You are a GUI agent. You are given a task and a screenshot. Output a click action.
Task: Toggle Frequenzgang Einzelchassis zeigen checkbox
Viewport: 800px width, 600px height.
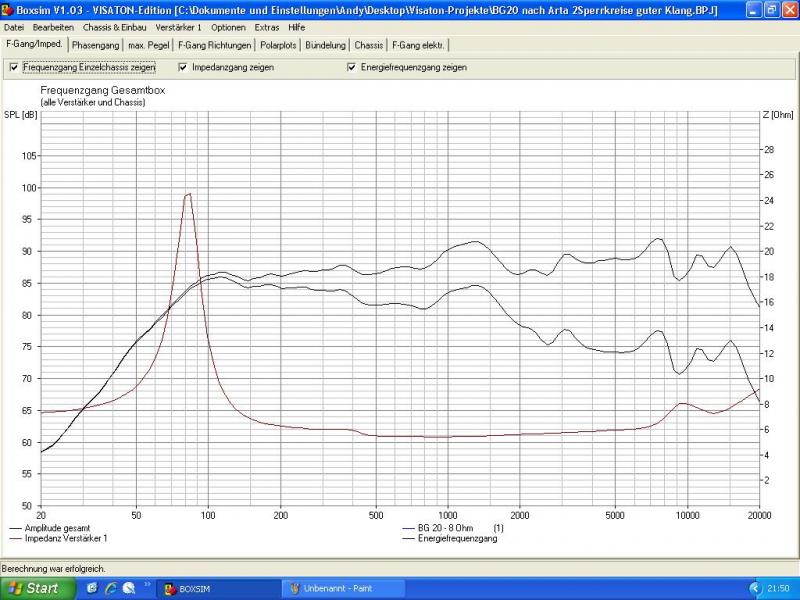tap(14, 67)
